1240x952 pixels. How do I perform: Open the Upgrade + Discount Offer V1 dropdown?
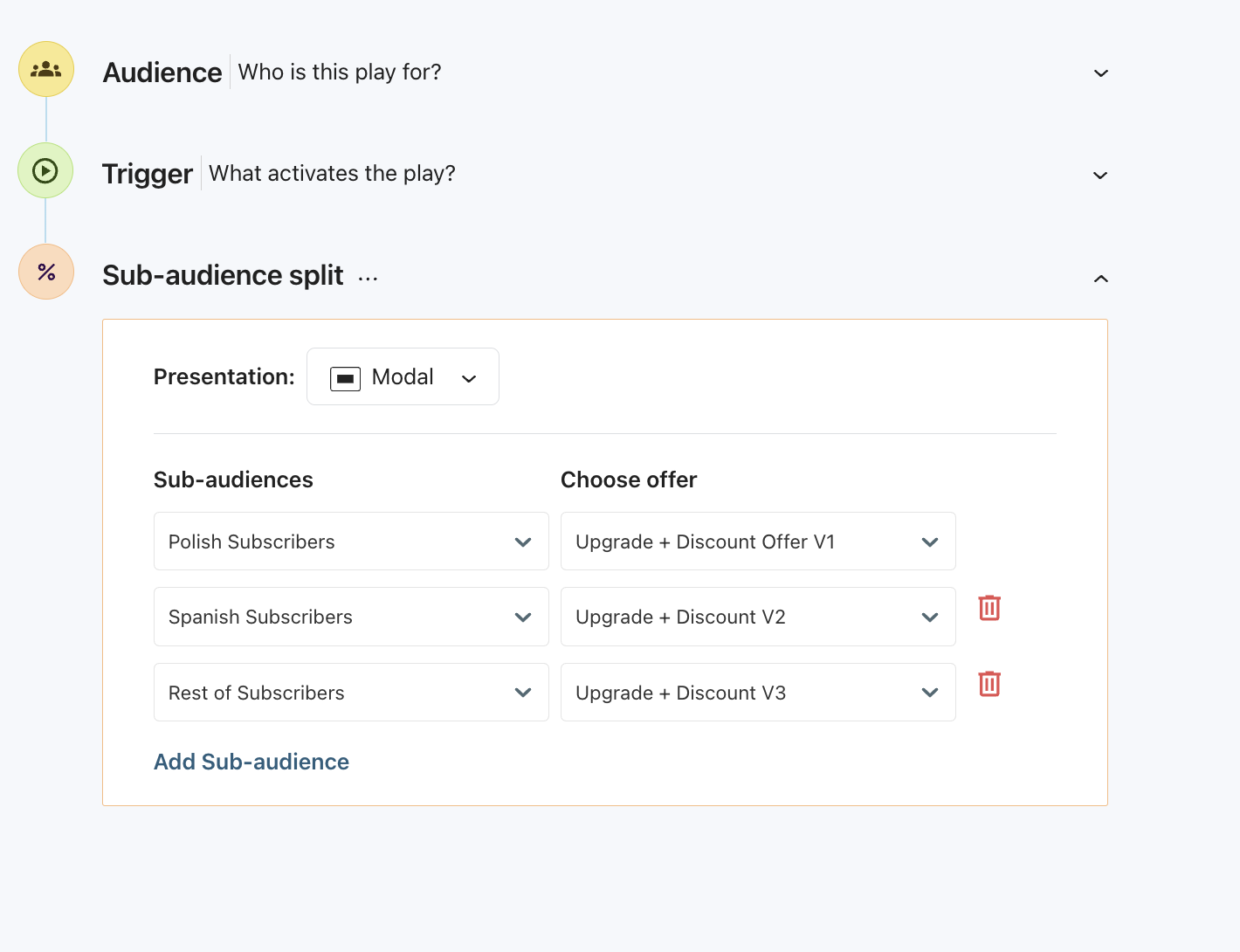pos(758,542)
